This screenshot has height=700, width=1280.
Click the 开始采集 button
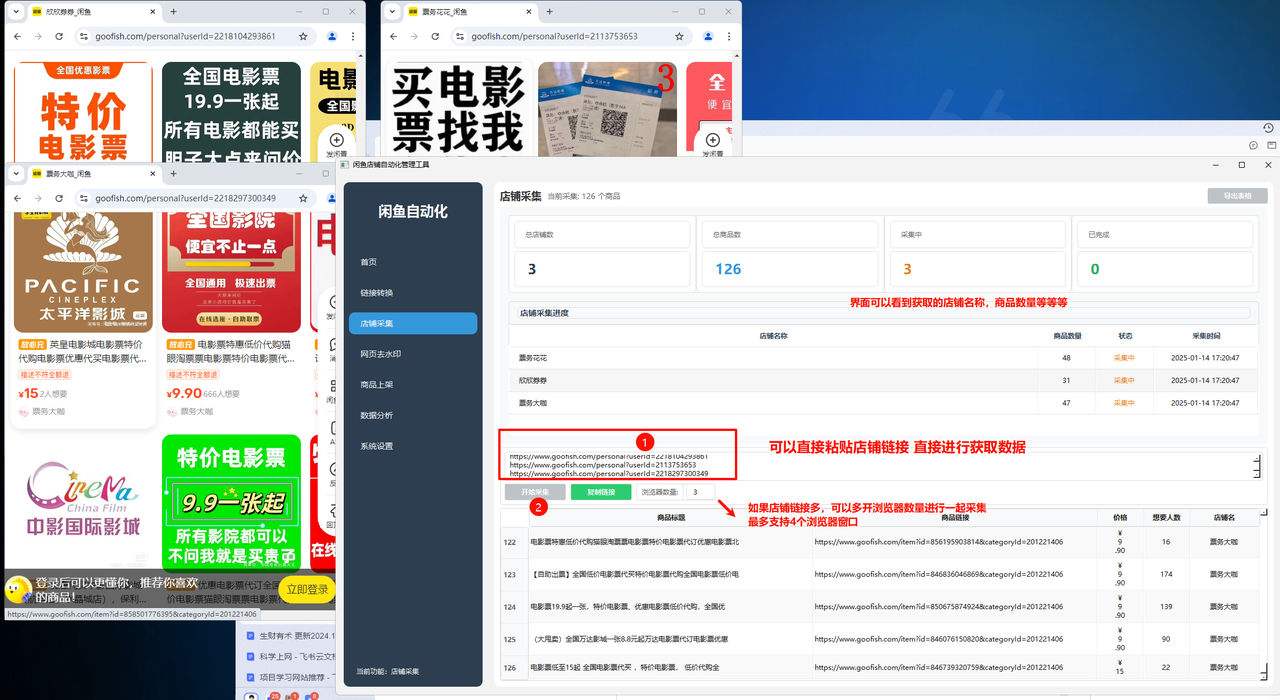point(535,492)
